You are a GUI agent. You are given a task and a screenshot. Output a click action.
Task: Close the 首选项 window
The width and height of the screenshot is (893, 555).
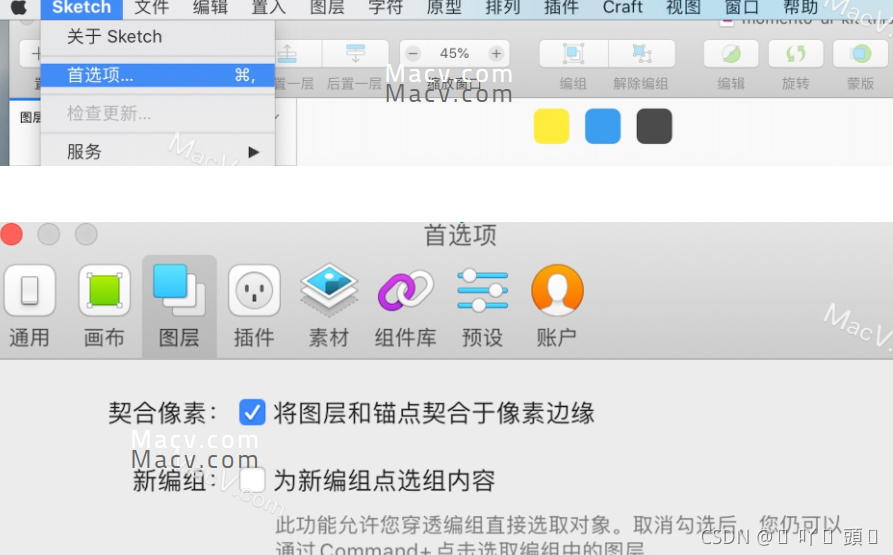coord(11,235)
